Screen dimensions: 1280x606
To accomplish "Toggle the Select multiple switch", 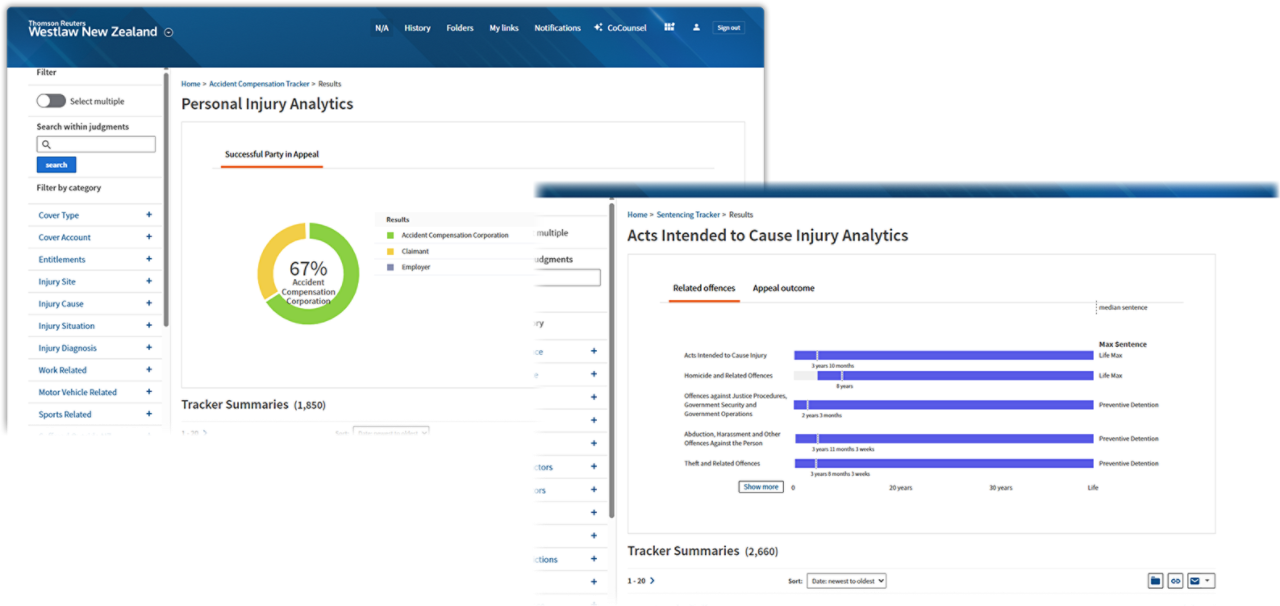I will click(51, 101).
